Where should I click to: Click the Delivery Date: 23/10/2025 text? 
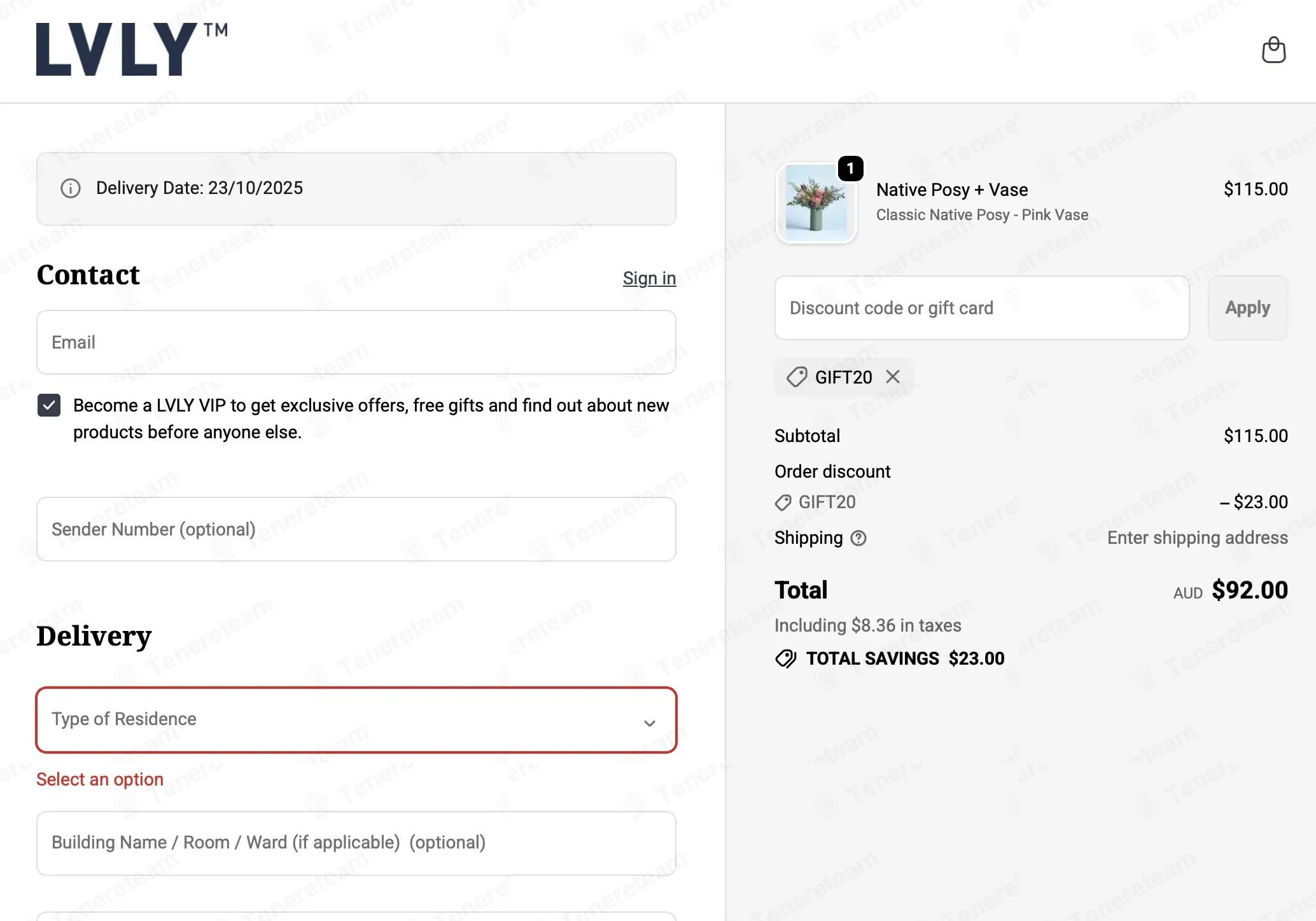tap(199, 188)
